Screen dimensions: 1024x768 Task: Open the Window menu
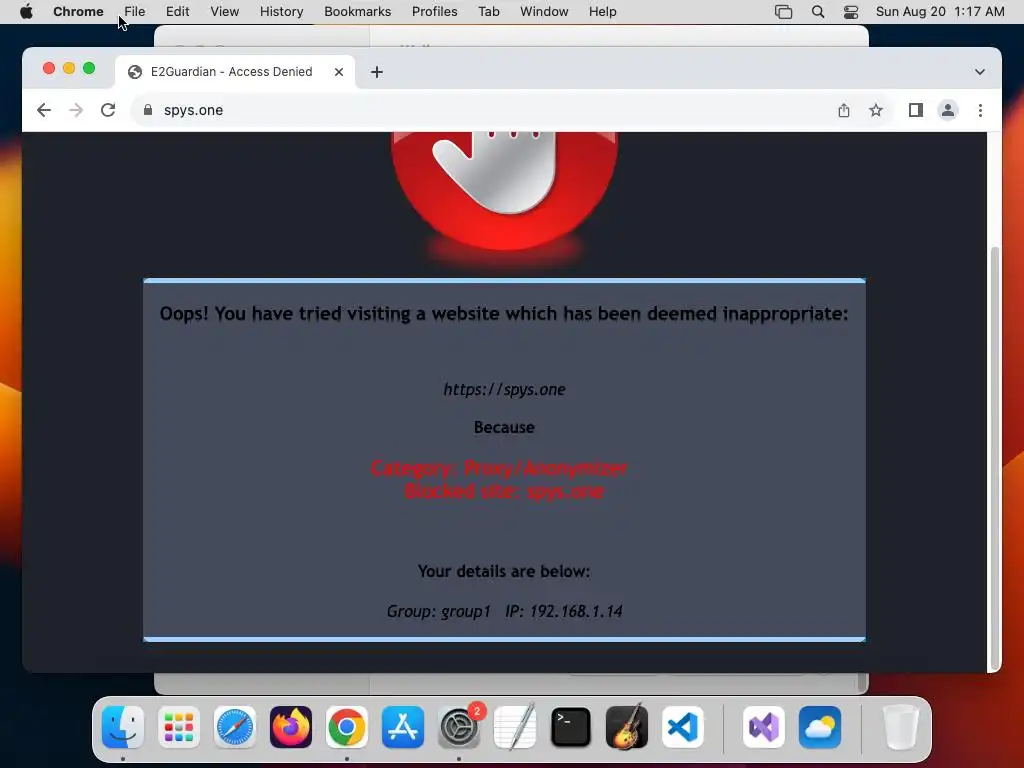coord(544,12)
